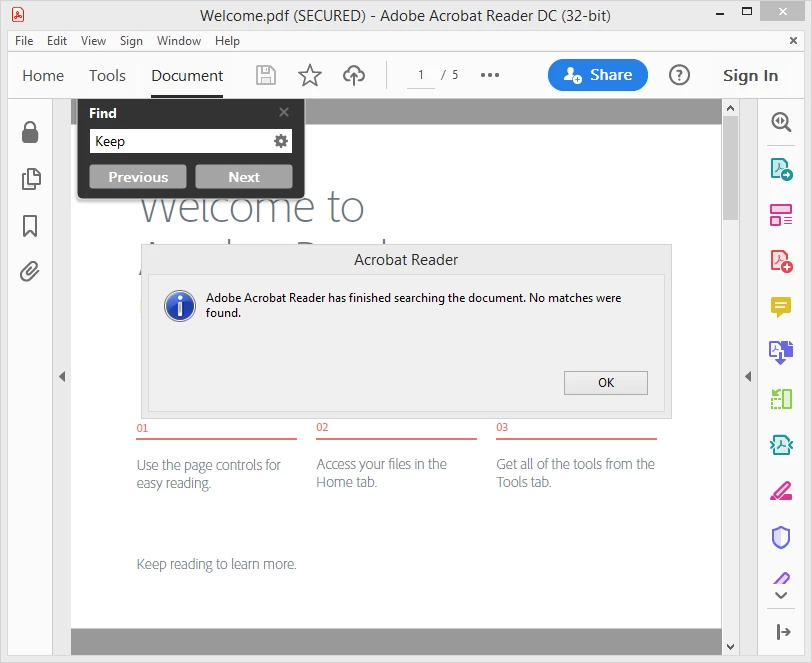Open the pink Redact marker tool icon

[781, 491]
